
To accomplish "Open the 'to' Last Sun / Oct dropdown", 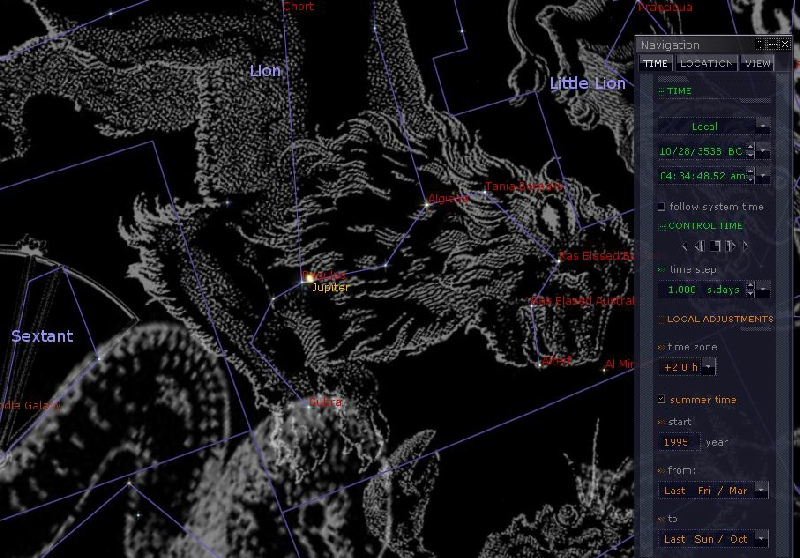I will click(761, 539).
